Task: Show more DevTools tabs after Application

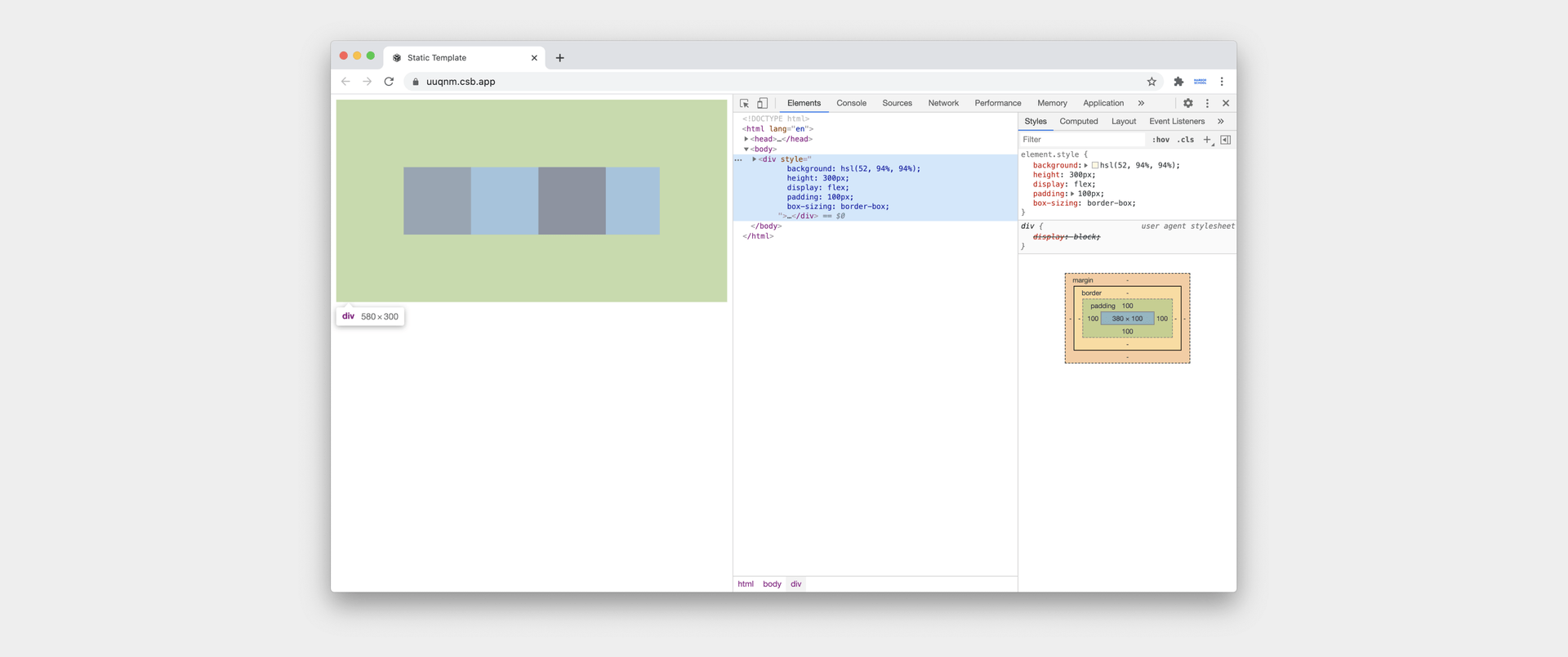Action: 1141,103
